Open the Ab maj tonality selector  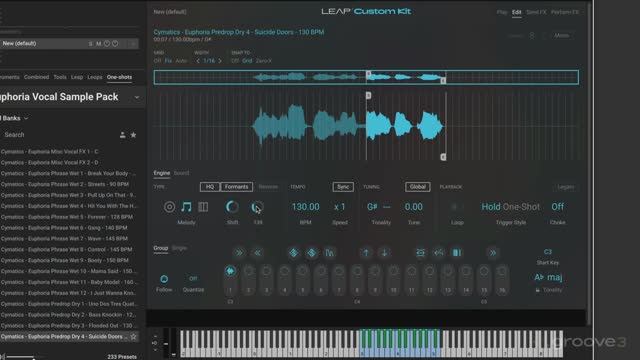pyautogui.click(x=548, y=278)
